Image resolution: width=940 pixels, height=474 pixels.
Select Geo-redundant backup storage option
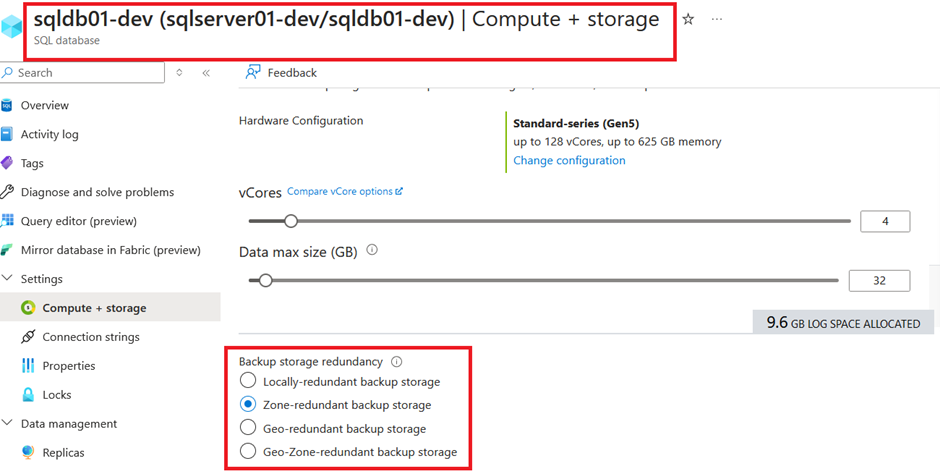pos(247,428)
